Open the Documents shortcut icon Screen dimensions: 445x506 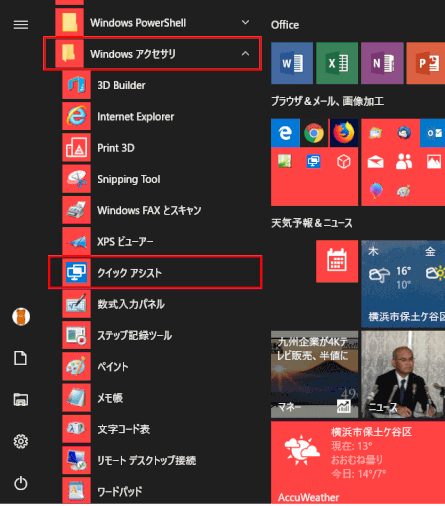tap(21, 358)
